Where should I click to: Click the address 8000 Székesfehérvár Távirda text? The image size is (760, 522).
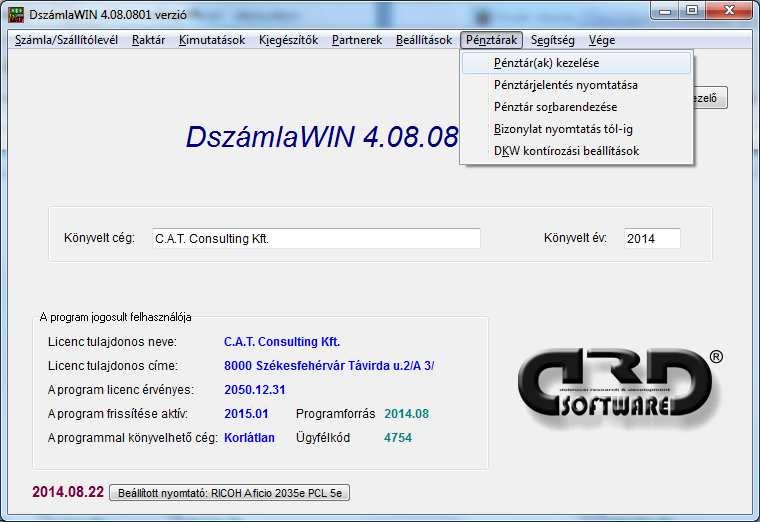[x=329, y=365]
